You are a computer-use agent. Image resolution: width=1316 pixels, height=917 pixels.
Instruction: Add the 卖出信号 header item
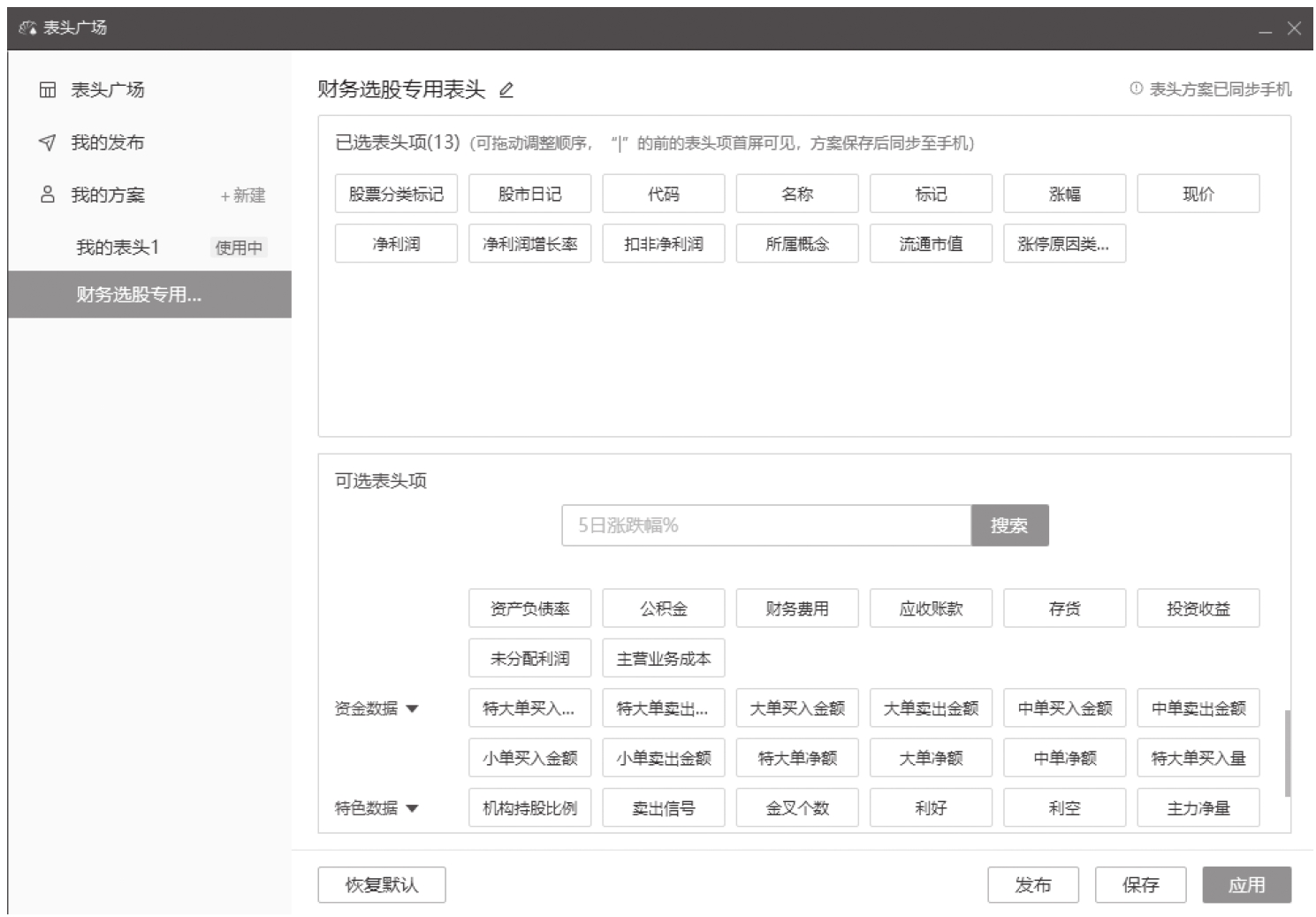pos(664,808)
